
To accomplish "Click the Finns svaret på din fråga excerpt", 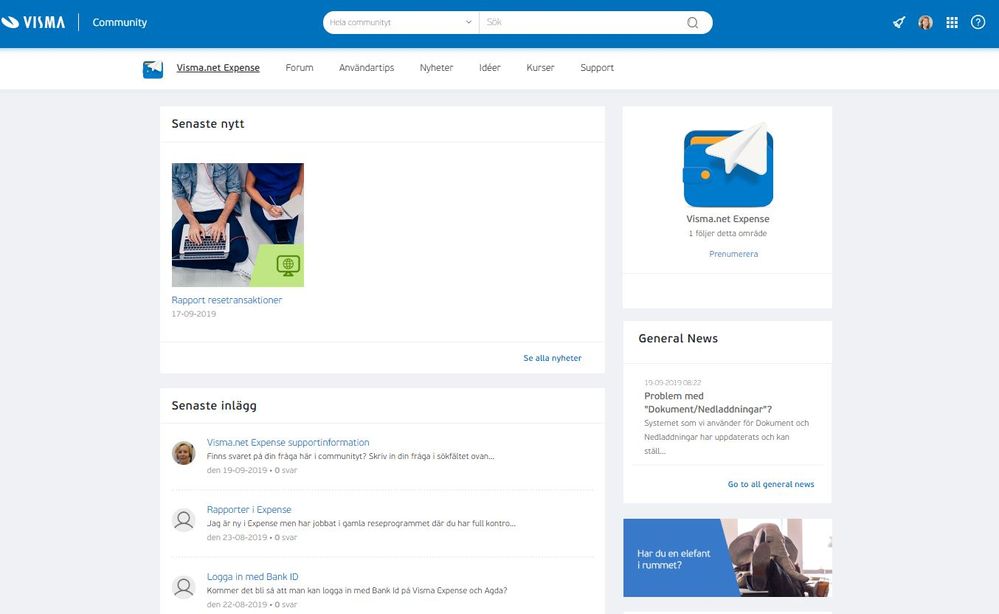I will click(x=350, y=456).
